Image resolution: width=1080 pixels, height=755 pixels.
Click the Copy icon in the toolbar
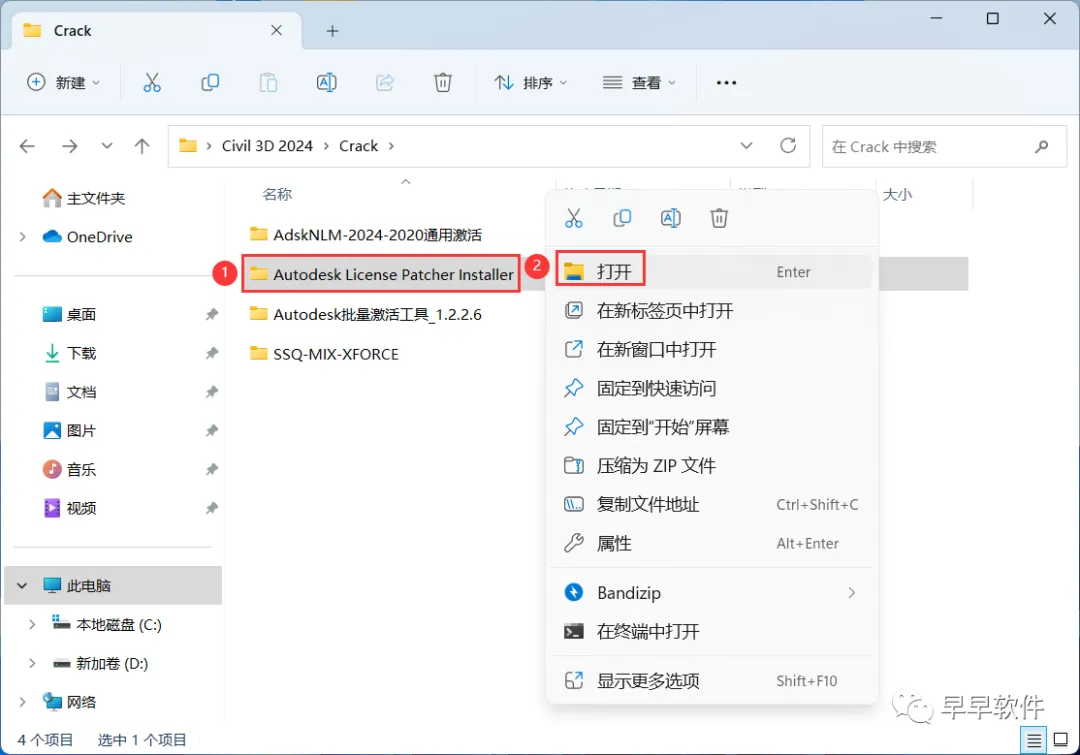click(210, 83)
